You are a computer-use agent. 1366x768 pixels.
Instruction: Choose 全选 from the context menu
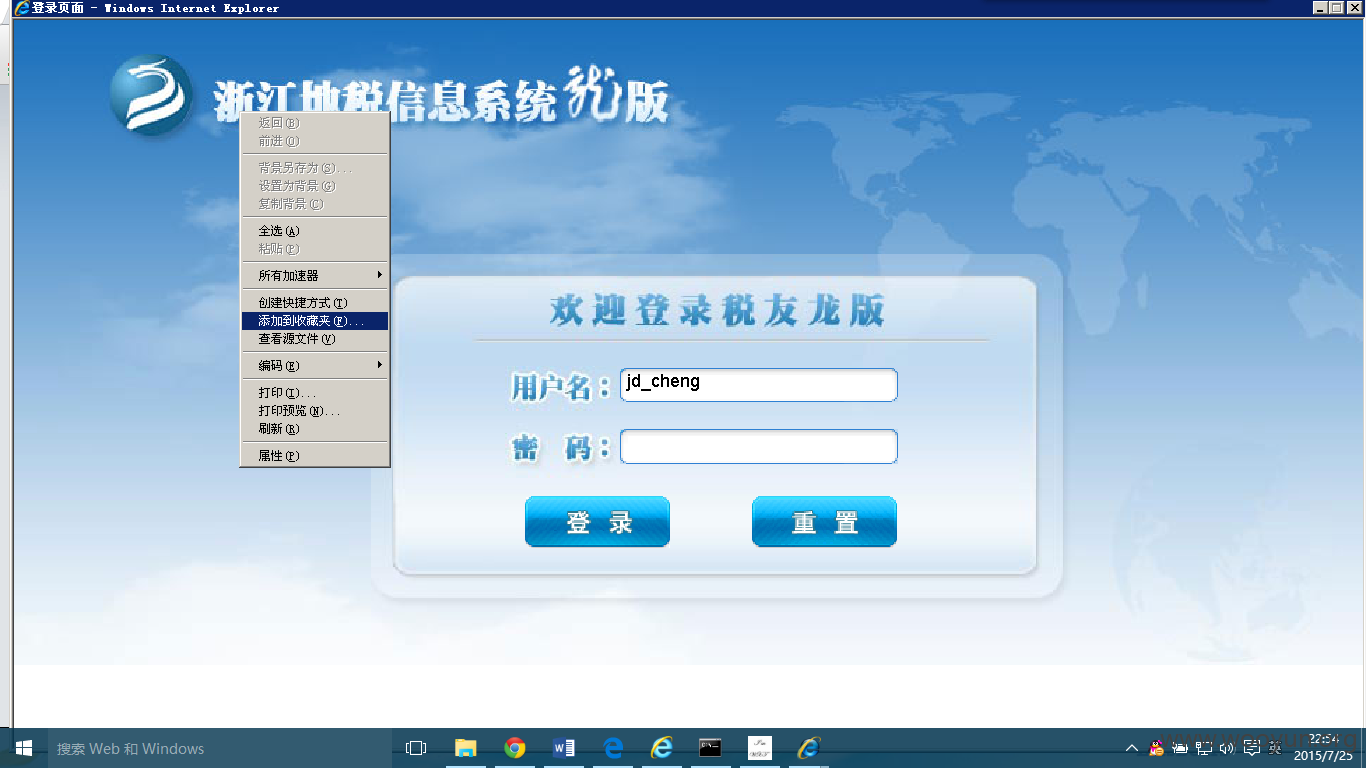[x=314, y=231]
